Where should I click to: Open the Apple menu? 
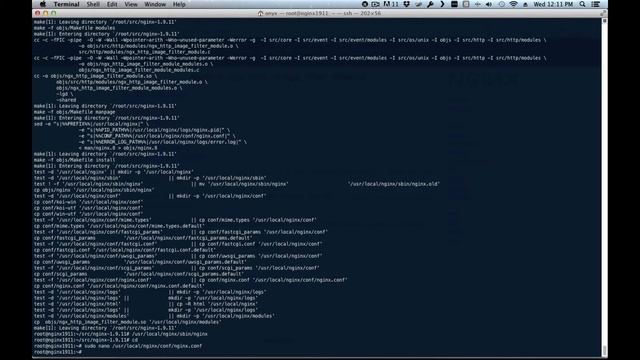(x=42, y=4)
